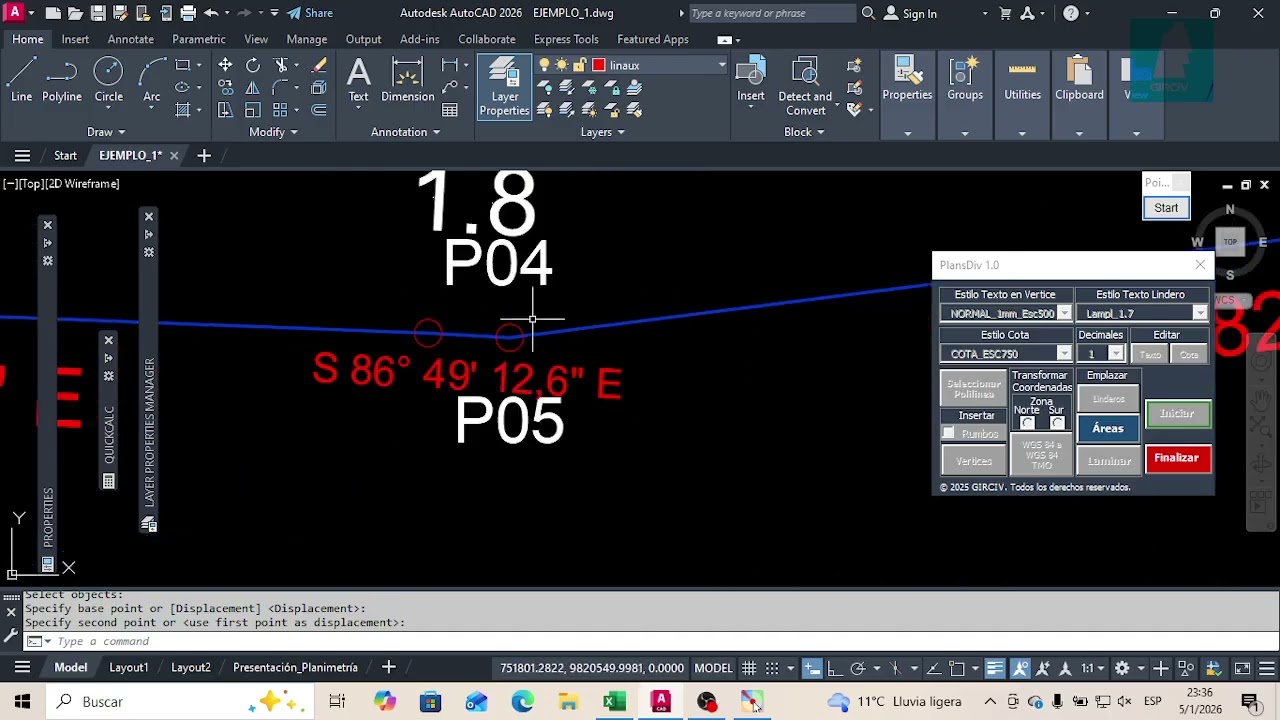Click the Text annotation tool
Viewport: 1280px width, 720px height.
(x=358, y=80)
